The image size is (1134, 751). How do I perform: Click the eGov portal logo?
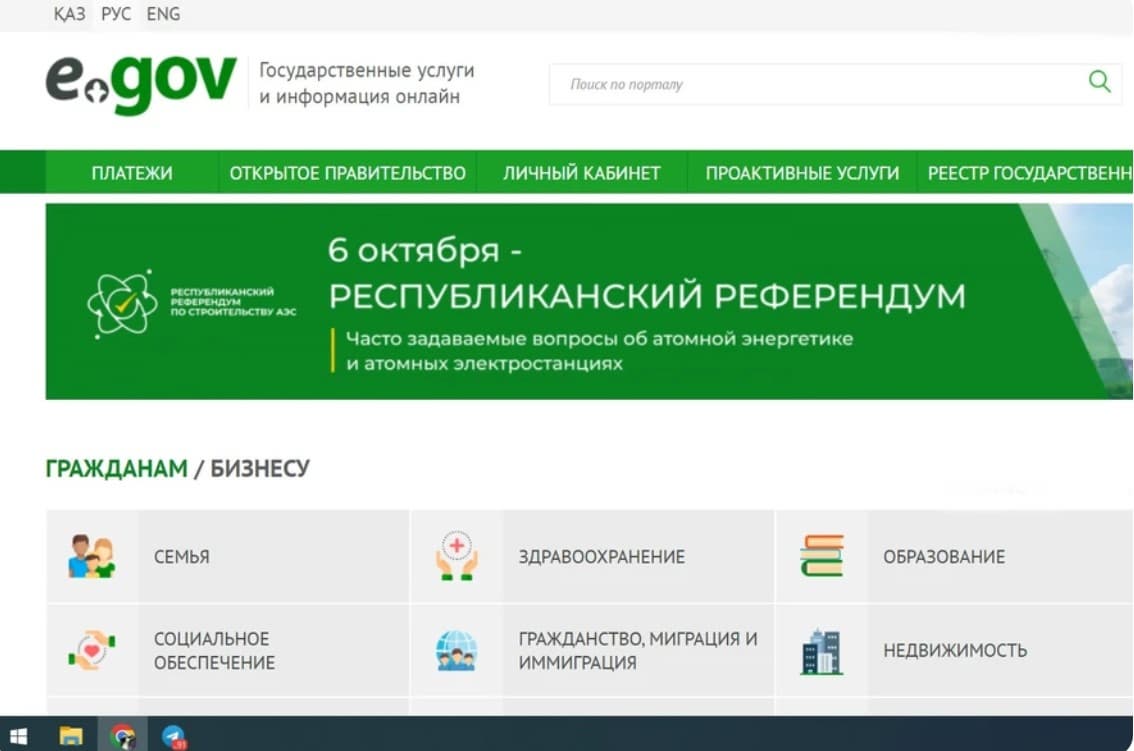[141, 83]
